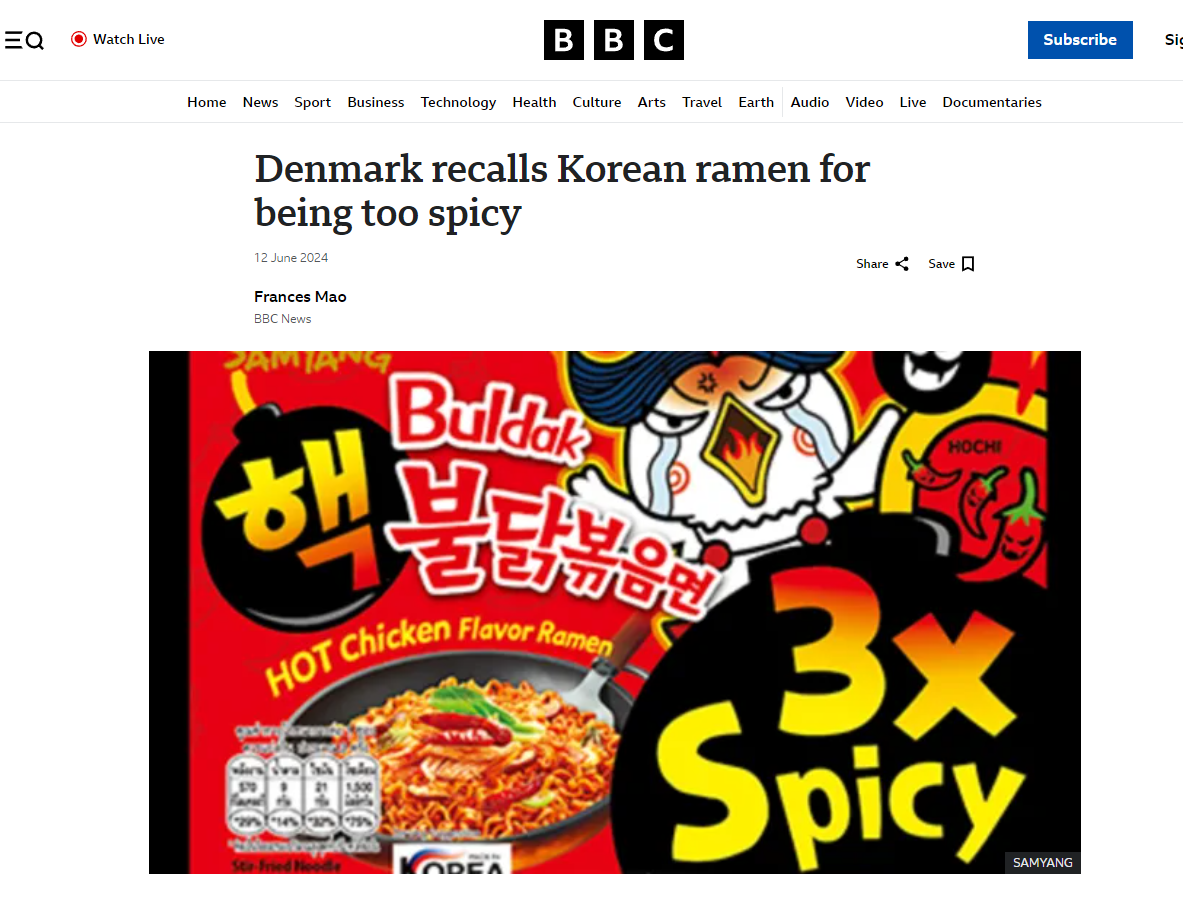
Task: Click the Save bookmark icon
Action: tap(968, 264)
